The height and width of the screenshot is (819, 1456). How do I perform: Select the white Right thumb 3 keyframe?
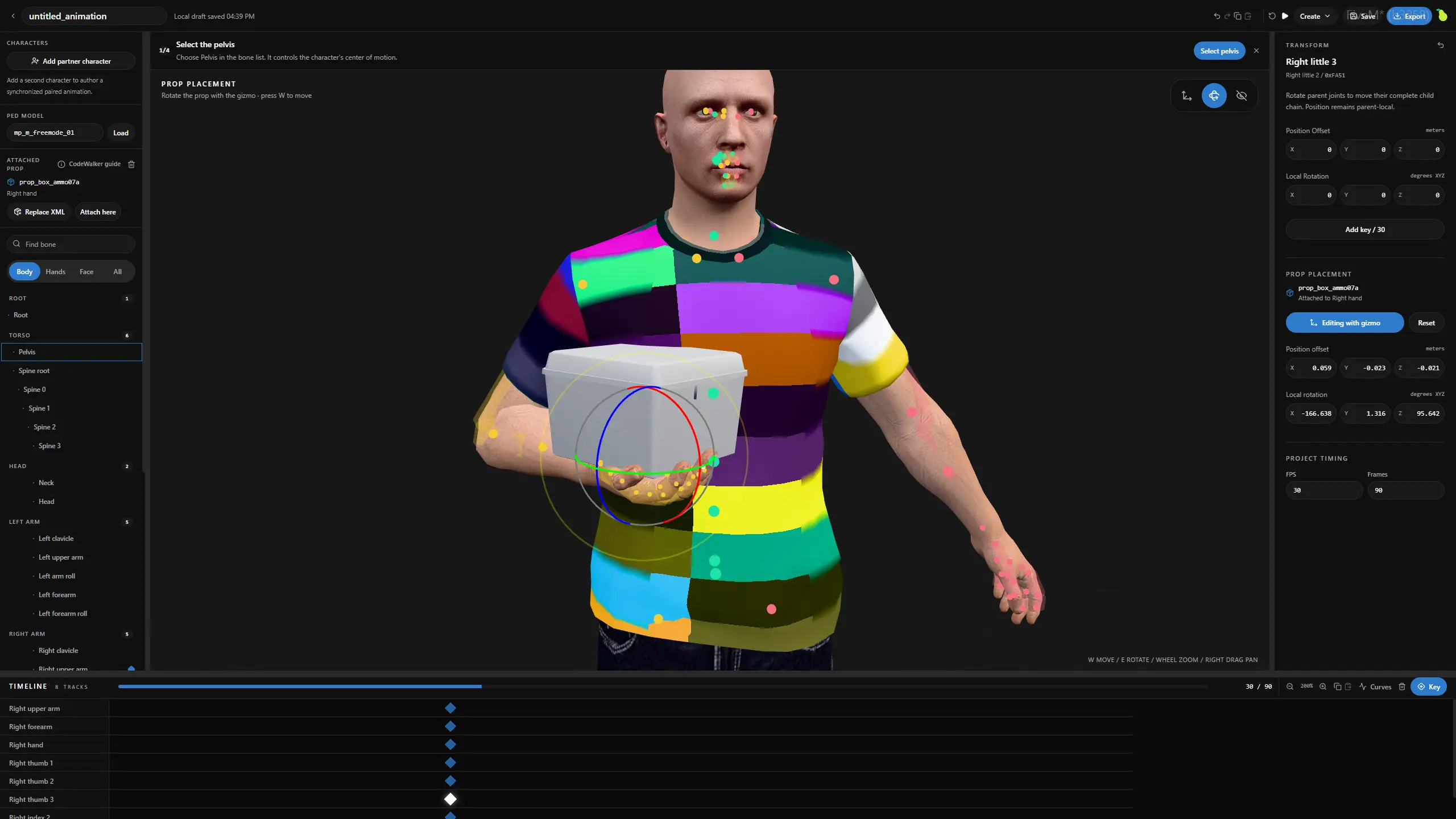pos(450,799)
